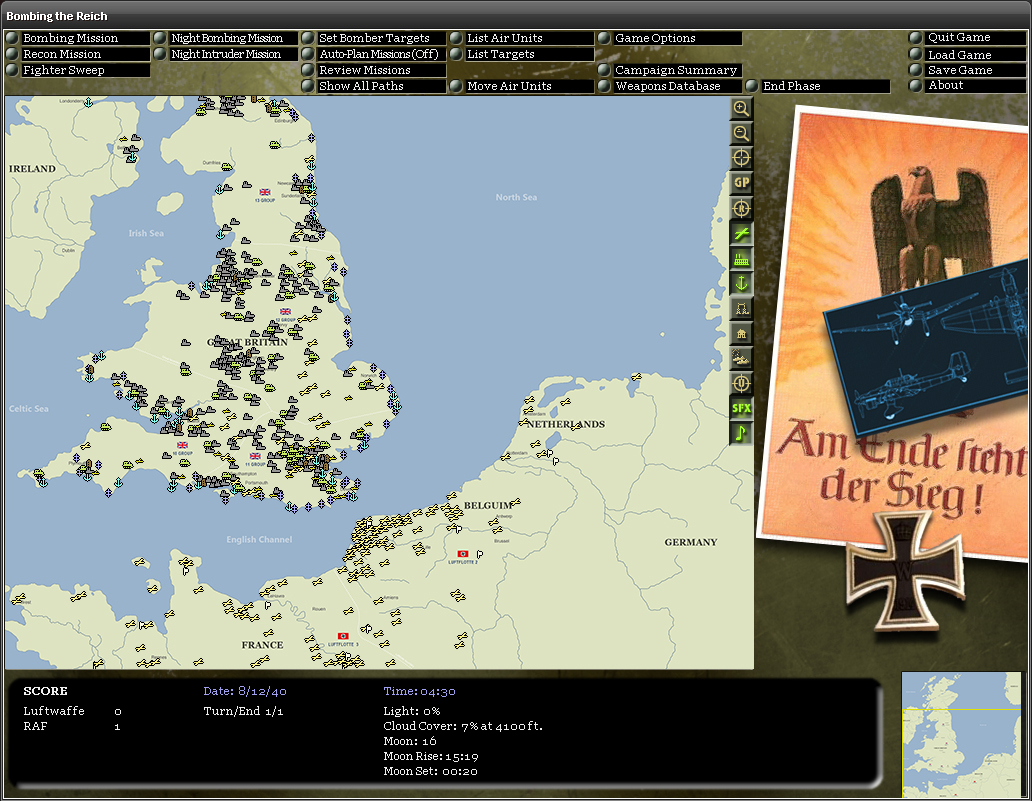Click the round bullet beside Weapons Database
The height and width of the screenshot is (801, 1032).
click(604, 86)
